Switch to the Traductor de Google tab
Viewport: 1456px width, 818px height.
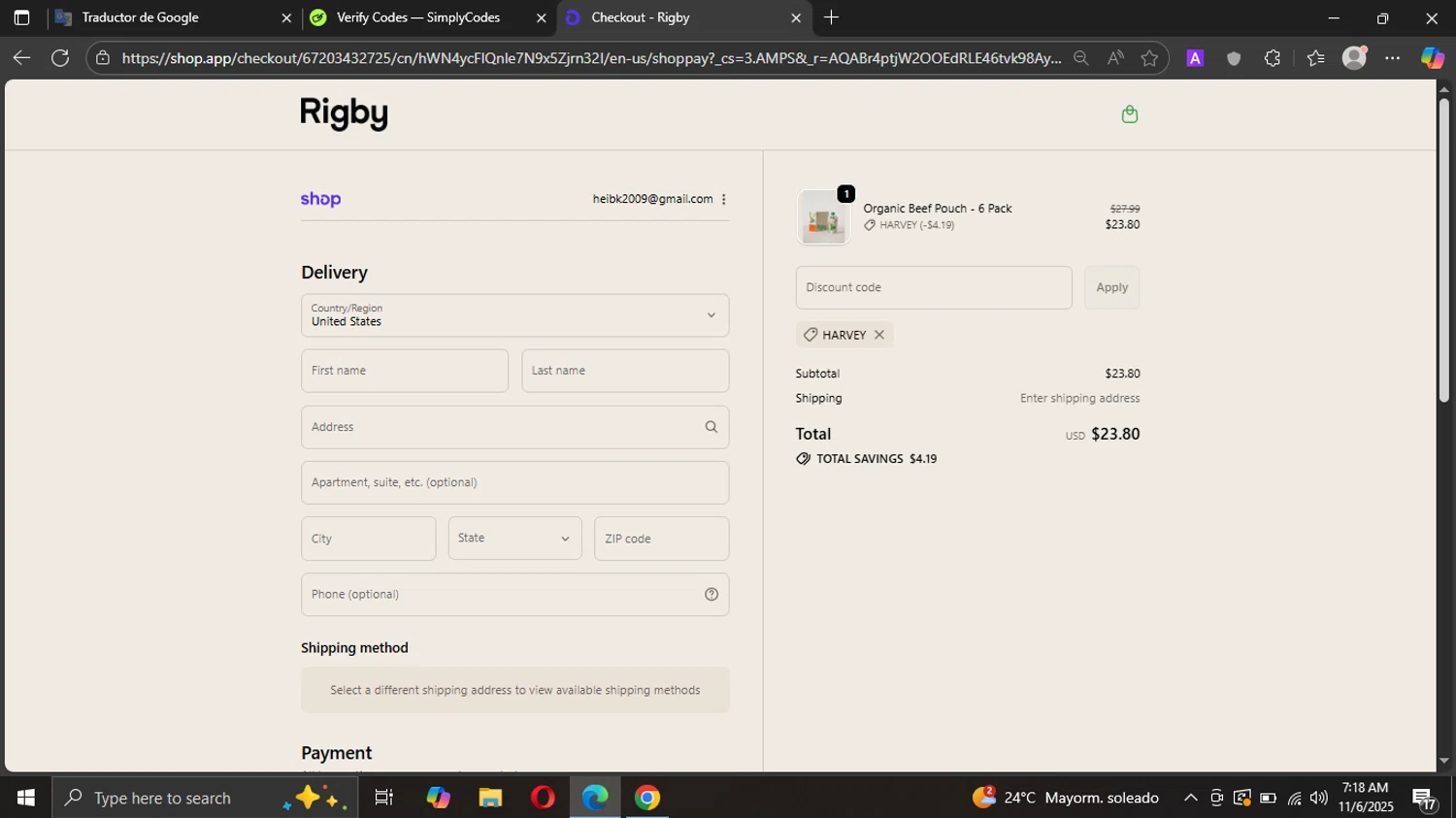[173, 17]
